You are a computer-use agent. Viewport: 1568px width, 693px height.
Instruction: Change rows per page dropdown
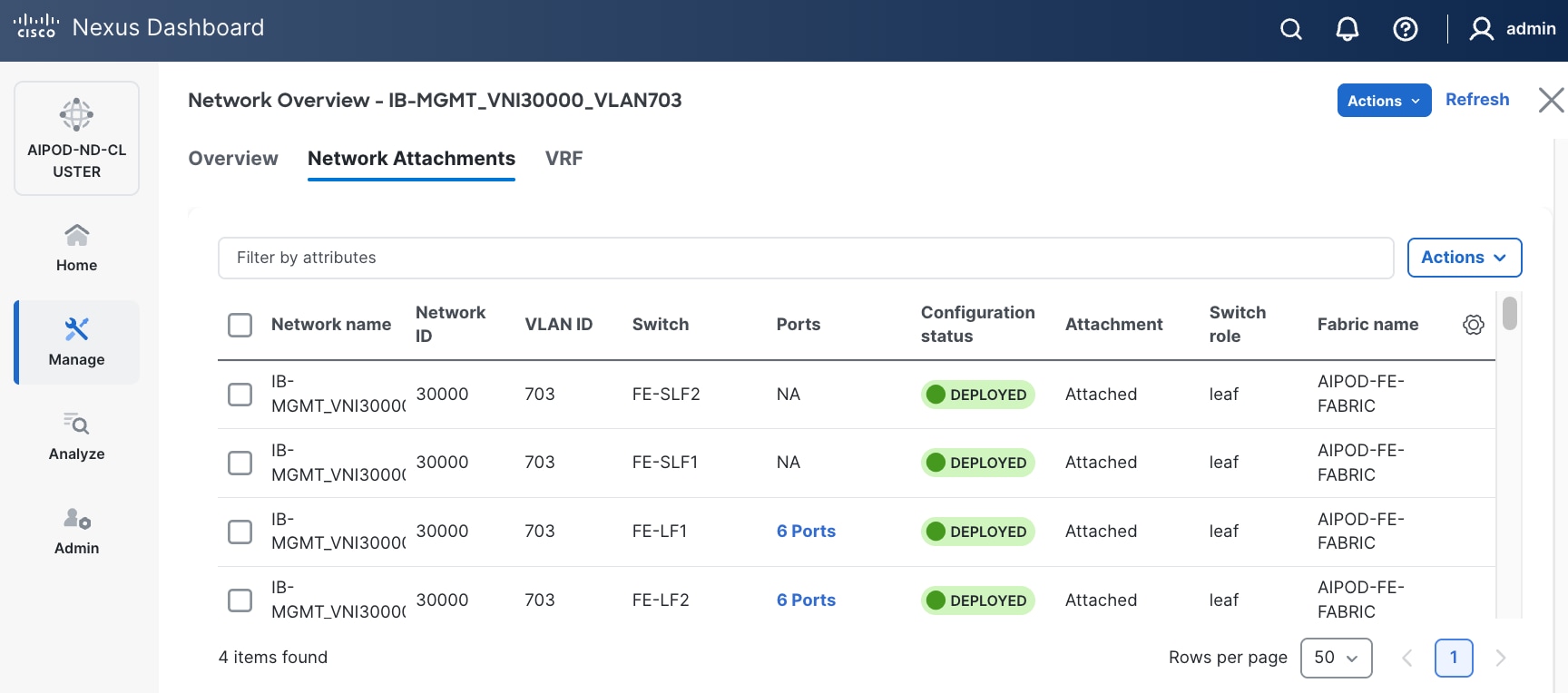(x=1336, y=658)
